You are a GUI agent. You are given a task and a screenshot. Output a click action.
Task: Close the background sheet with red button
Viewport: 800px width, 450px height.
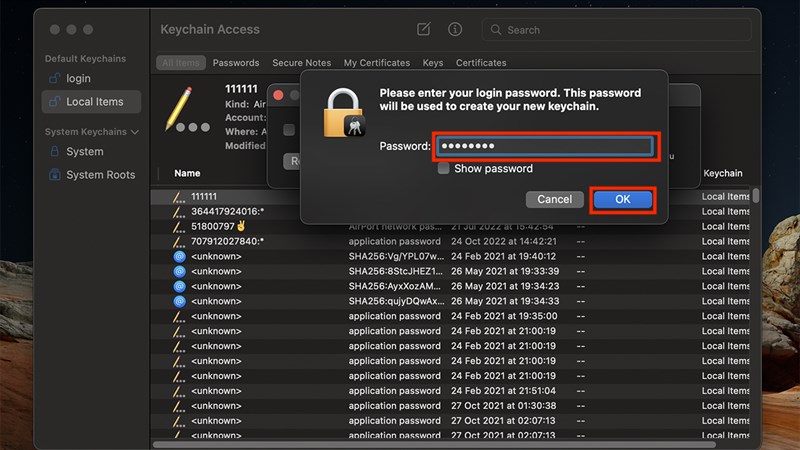[x=278, y=95]
